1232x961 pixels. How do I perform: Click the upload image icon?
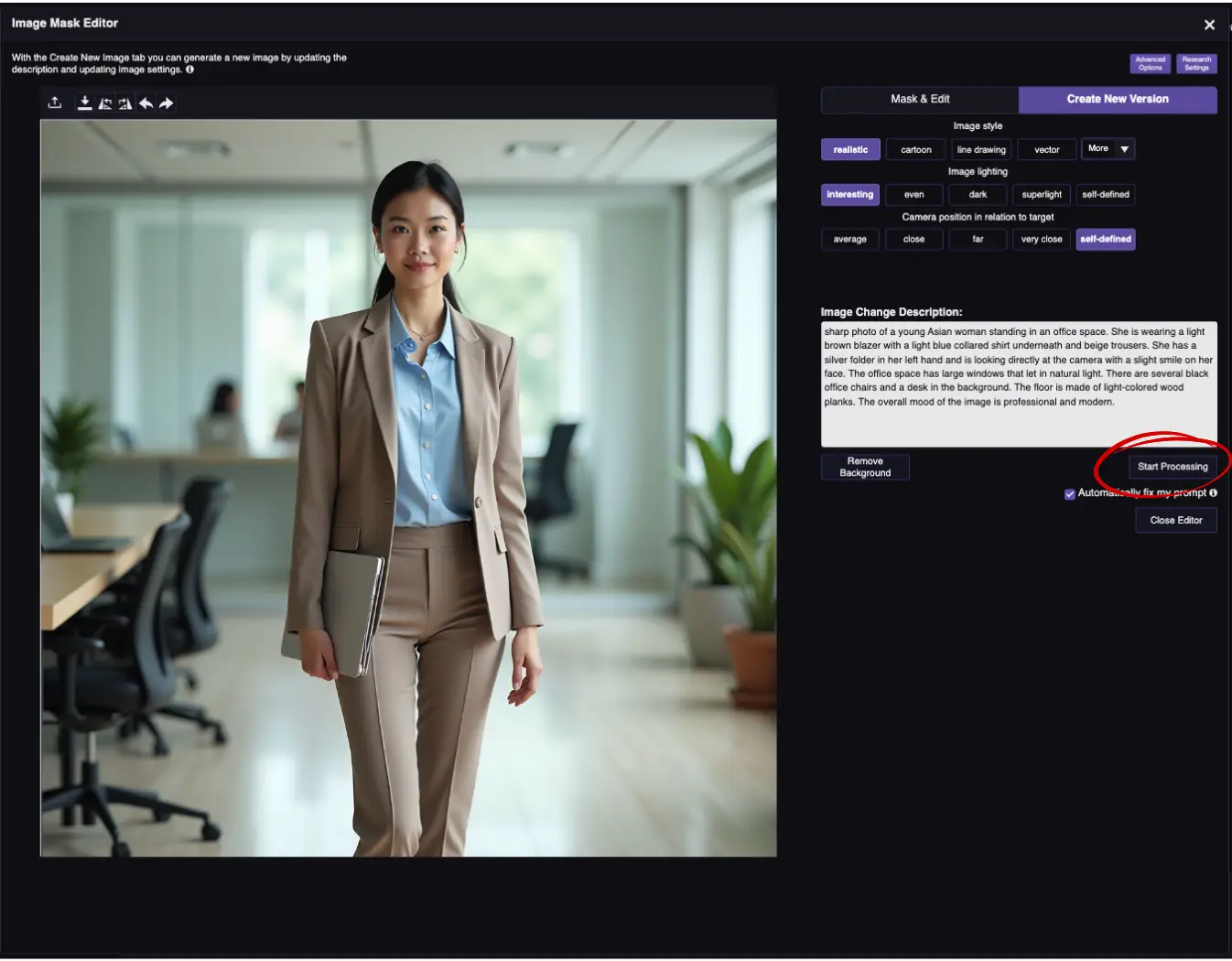click(x=53, y=103)
